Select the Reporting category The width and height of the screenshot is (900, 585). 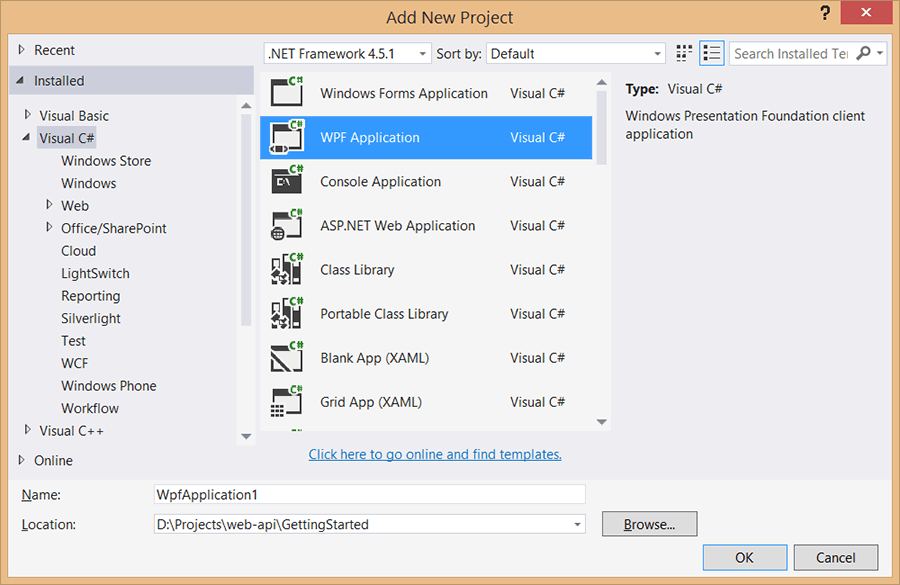point(91,296)
